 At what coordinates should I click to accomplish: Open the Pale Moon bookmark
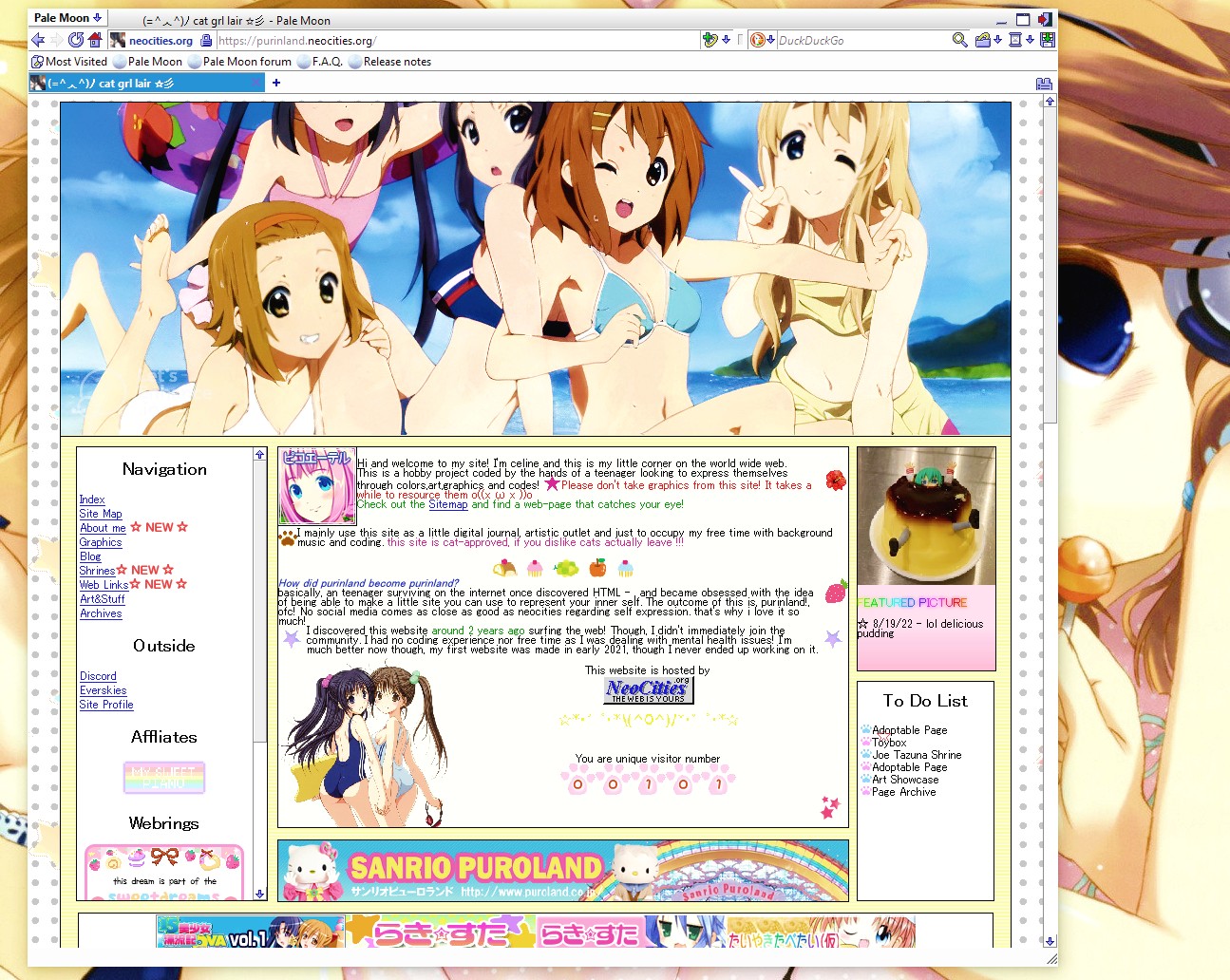[147, 62]
